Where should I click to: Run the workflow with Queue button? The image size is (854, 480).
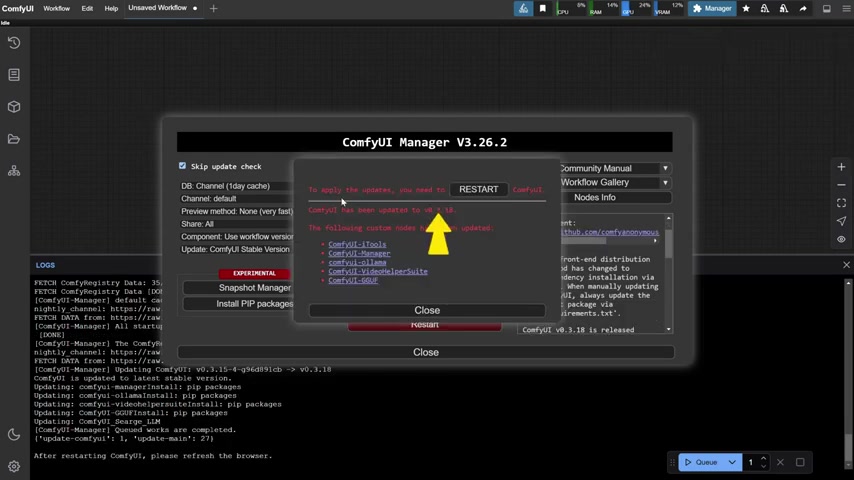tap(702, 462)
